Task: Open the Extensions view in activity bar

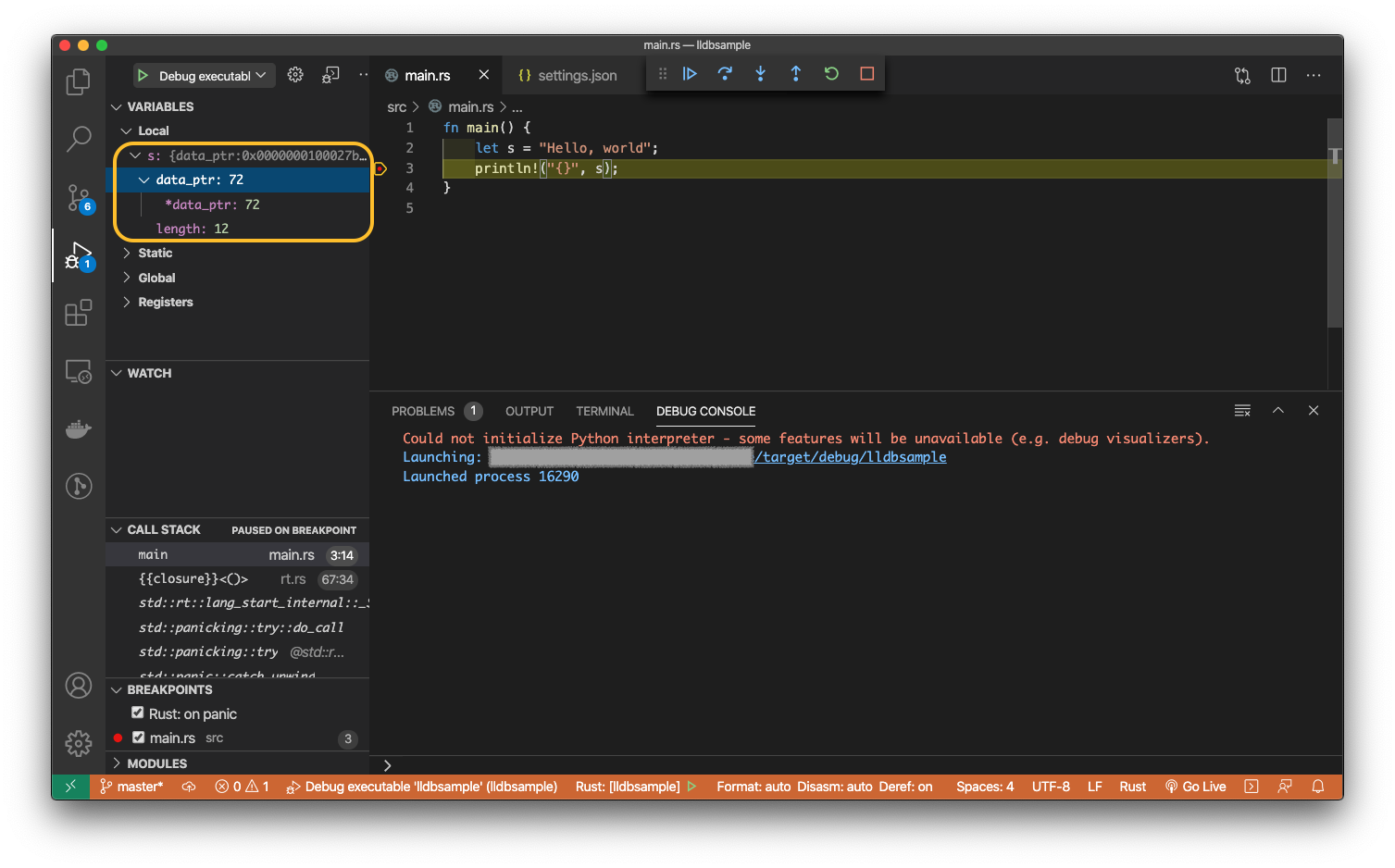Action: tap(79, 313)
